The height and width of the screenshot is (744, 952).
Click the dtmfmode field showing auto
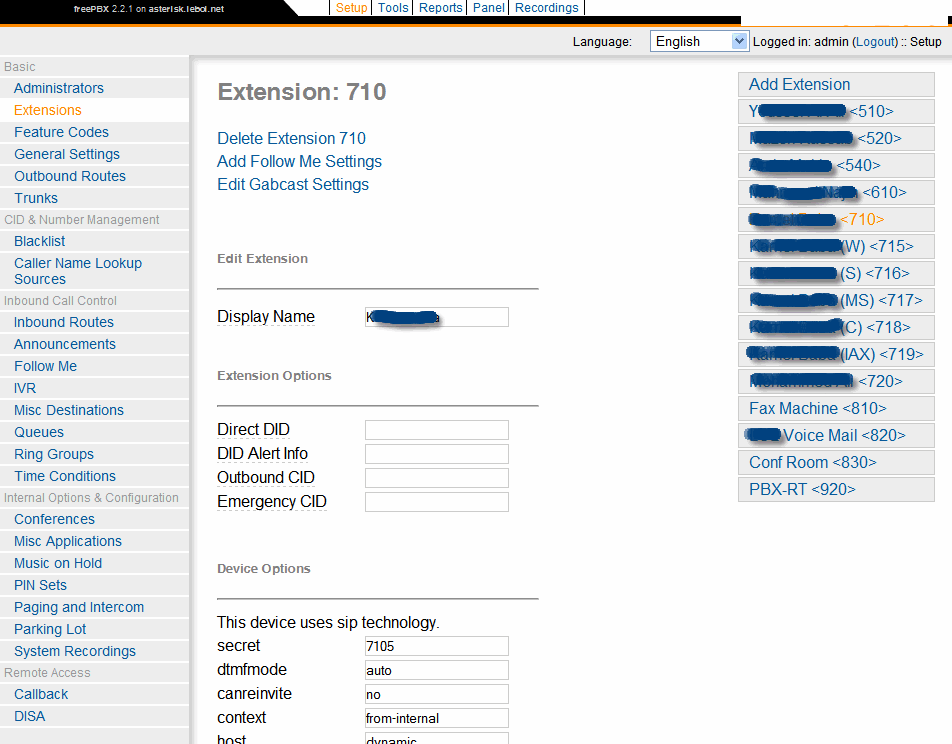pyautogui.click(x=437, y=671)
